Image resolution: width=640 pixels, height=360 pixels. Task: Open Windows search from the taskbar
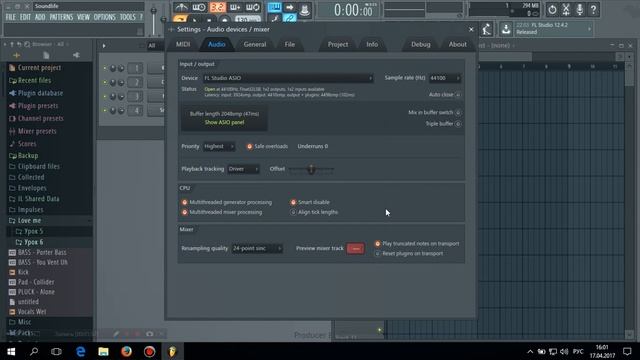click(x=34, y=351)
